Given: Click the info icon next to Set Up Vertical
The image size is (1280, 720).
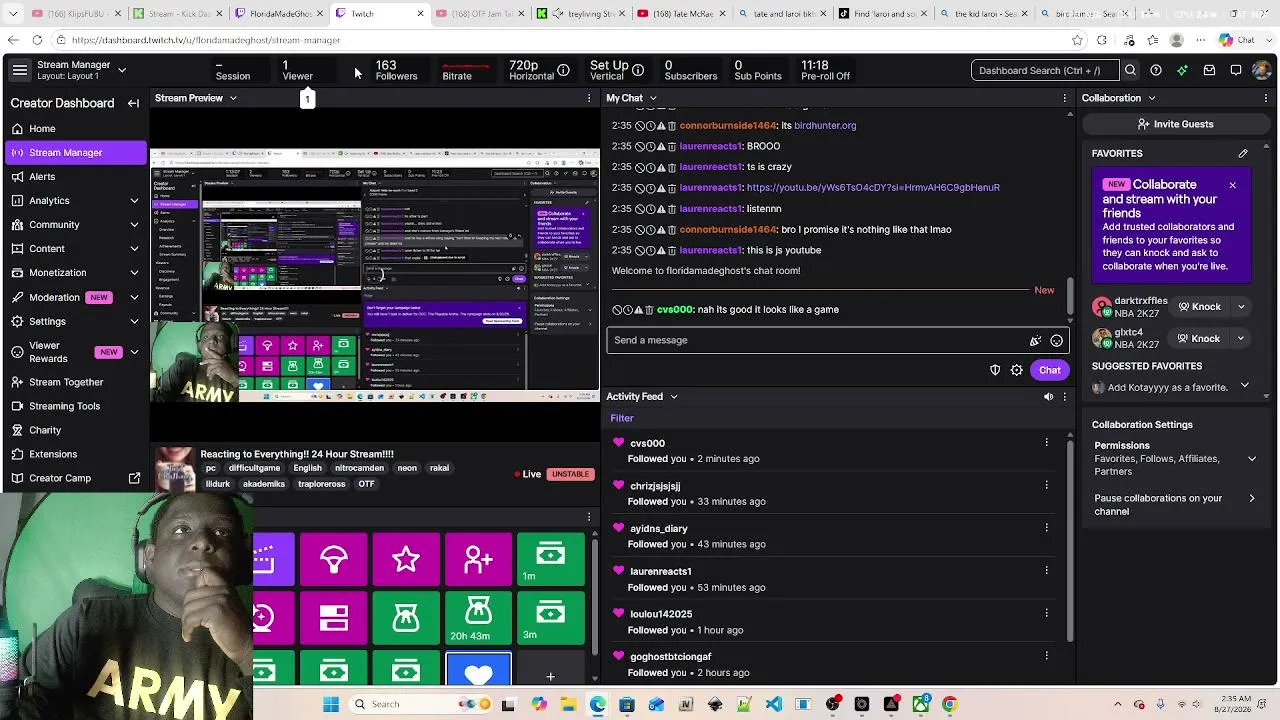Looking at the screenshot, I should coord(638,70).
